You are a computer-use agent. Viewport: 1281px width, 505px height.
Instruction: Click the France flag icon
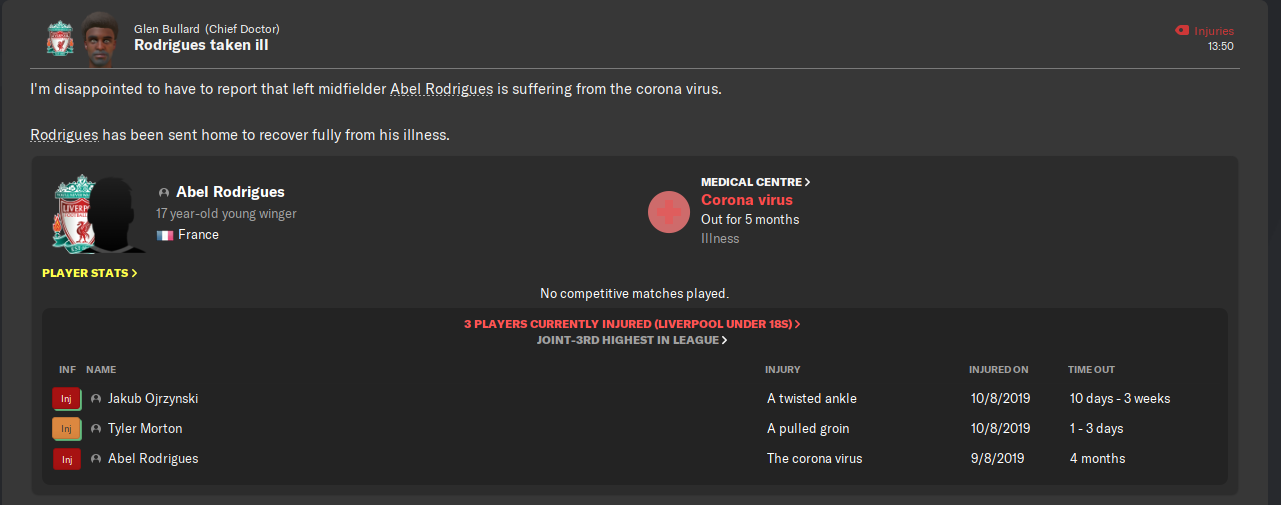(x=165, y=235)
